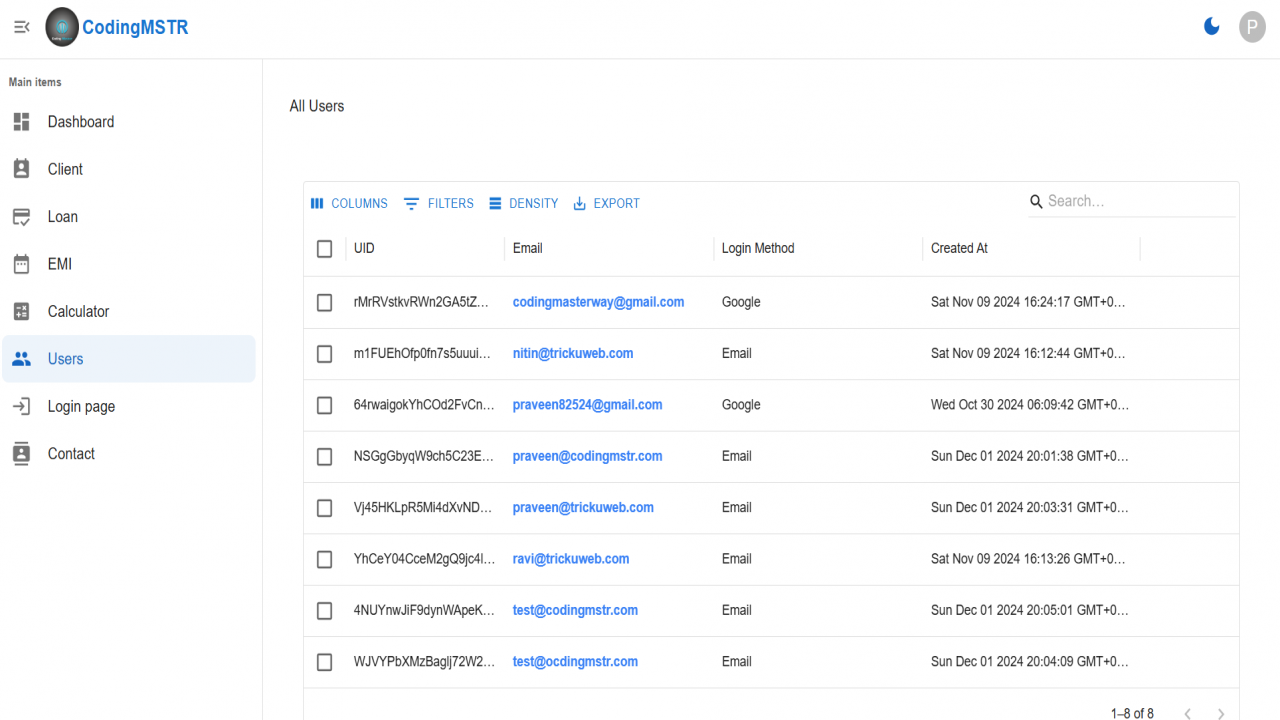Click the UID cell starting with NSGgGbyqW9ch5C23E
This screenshot has height=720, width=1280.
(x=425, y=456)
